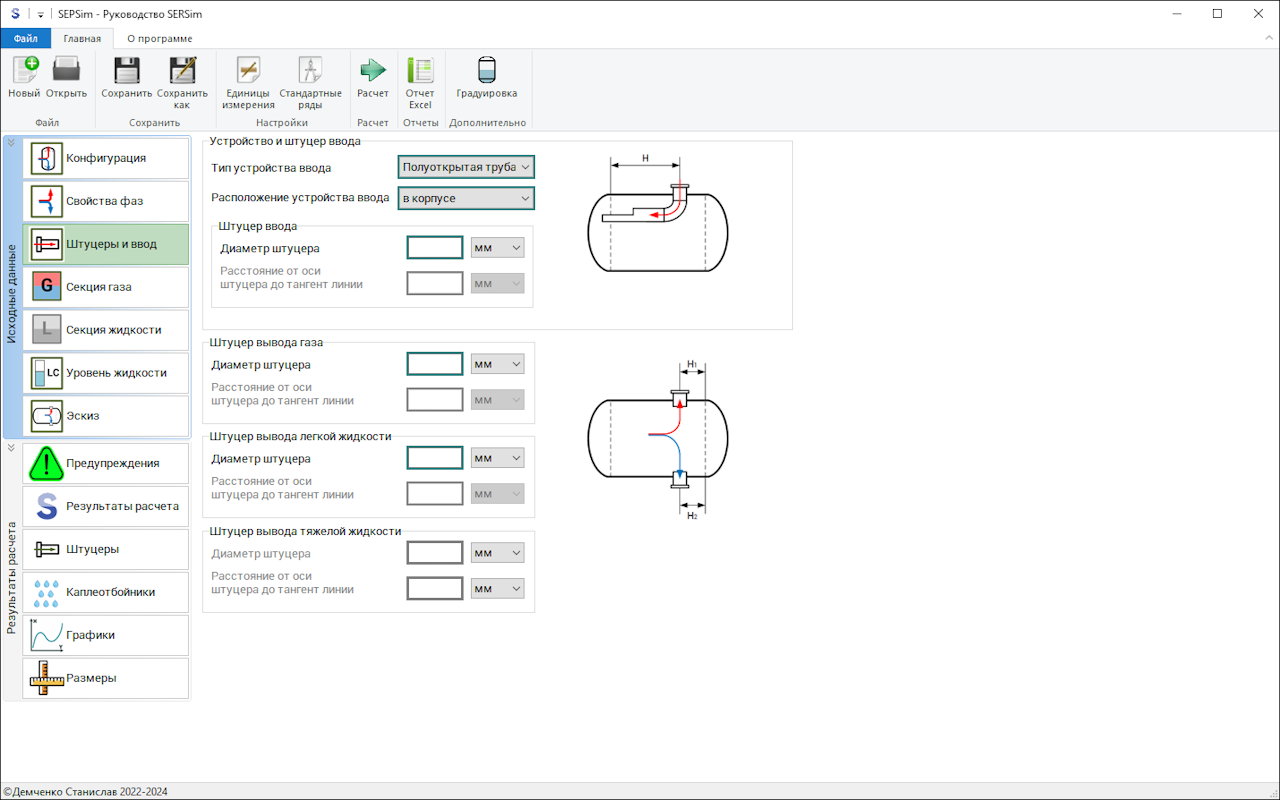
Task: Open the Файл menu tab
Action: [25, 39]
